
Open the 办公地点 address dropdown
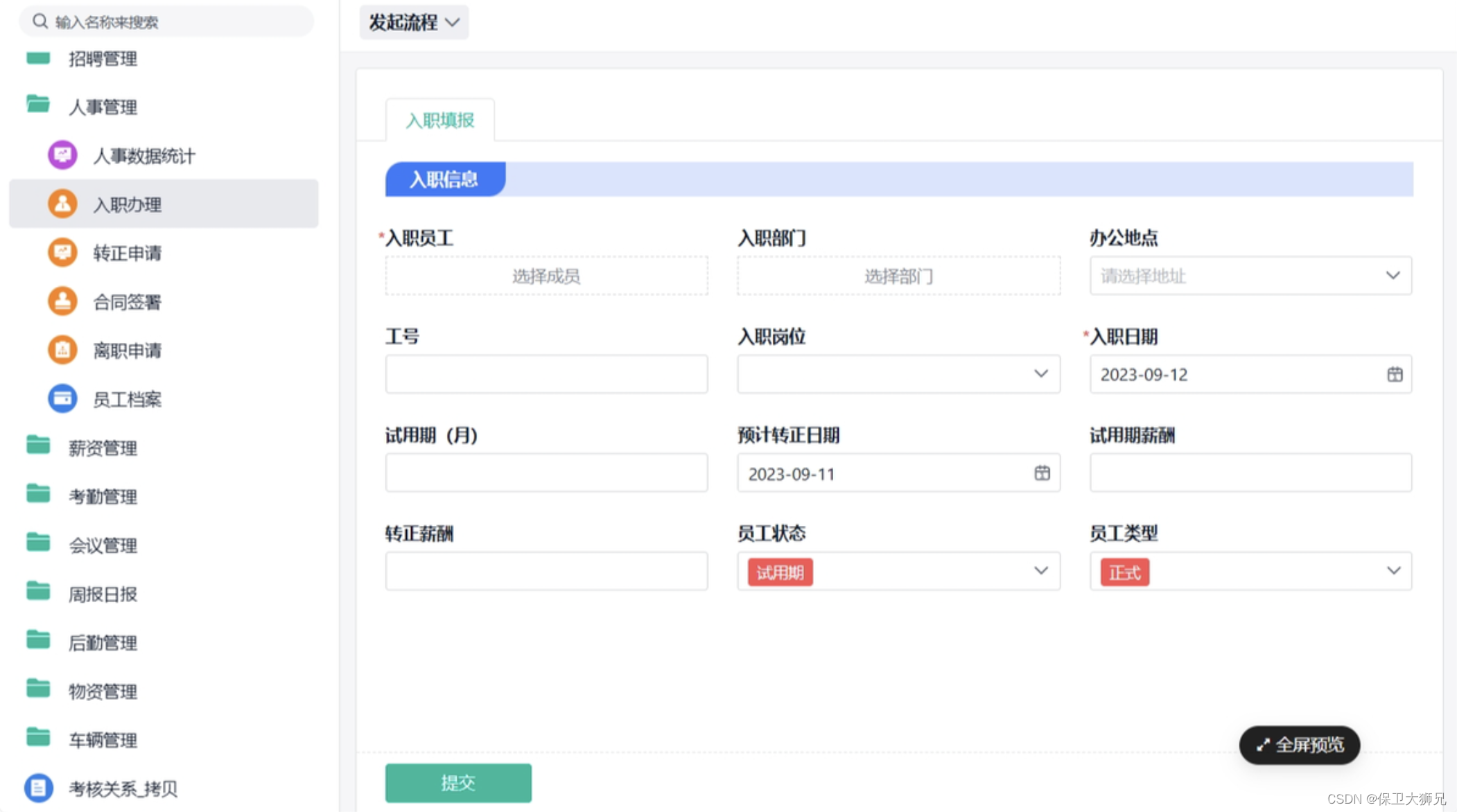1393,276
